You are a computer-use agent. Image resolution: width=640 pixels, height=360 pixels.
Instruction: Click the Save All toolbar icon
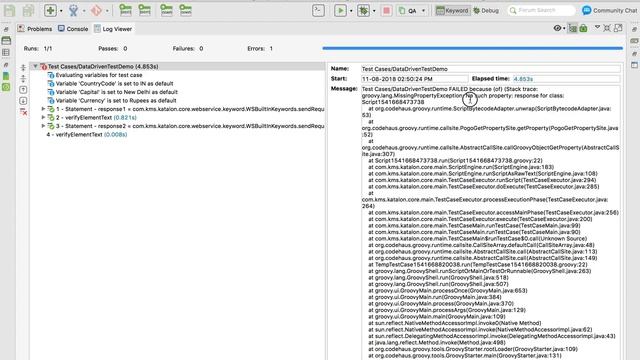tap(28, 10)
